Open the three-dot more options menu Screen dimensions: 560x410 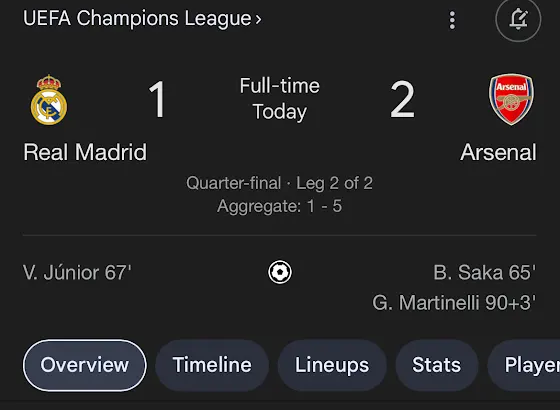[x=452, y=20]
